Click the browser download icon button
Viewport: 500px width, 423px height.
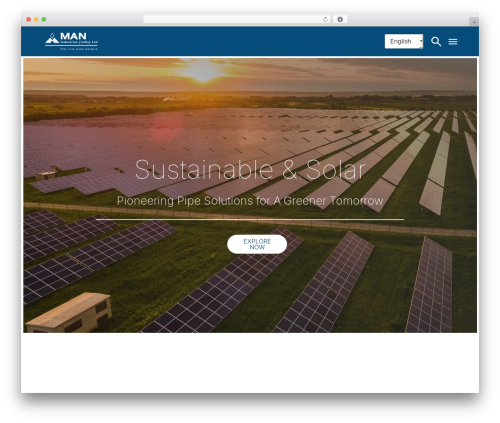click(340, 20)
